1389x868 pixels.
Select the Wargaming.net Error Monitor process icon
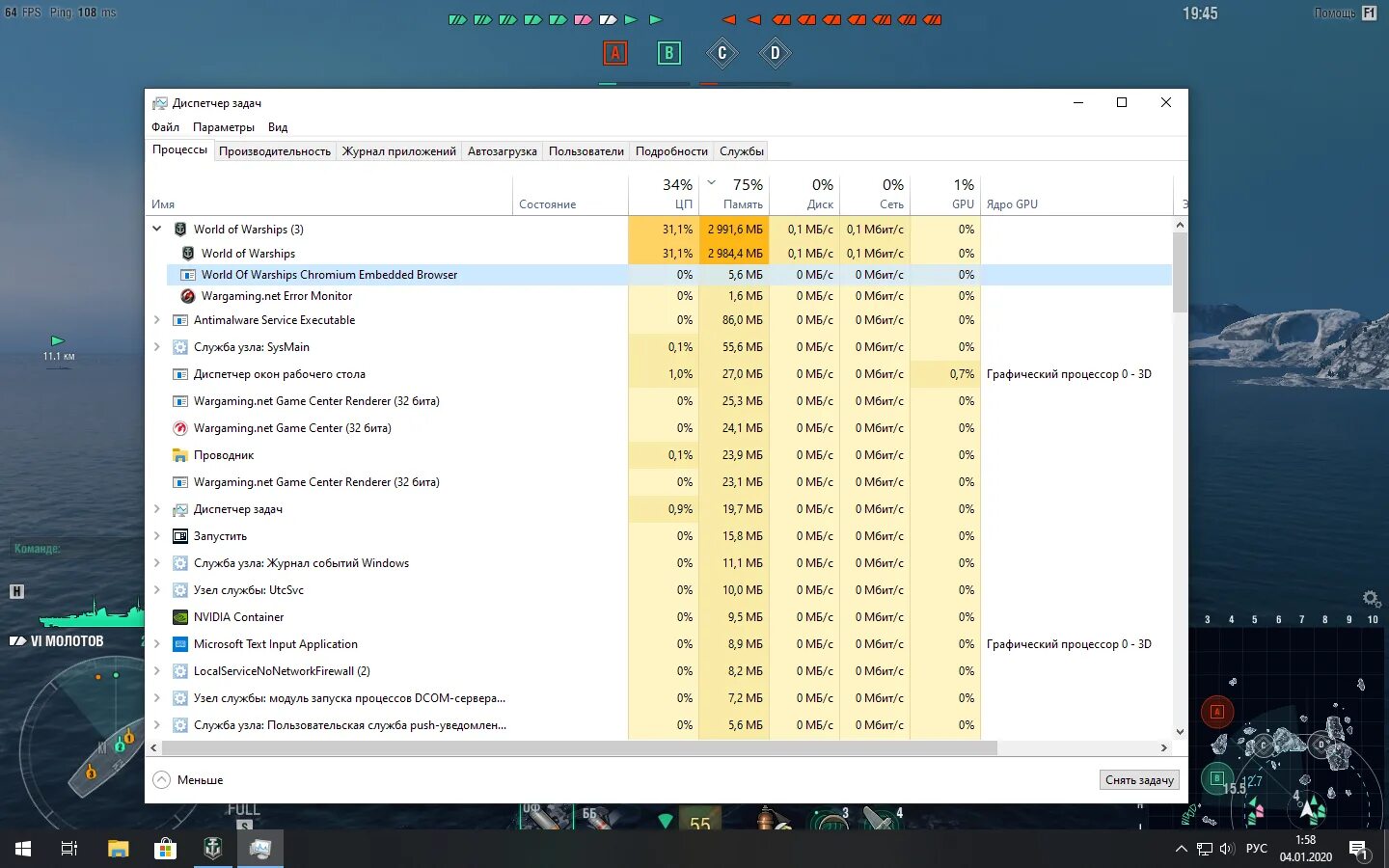tap(188, 296)
